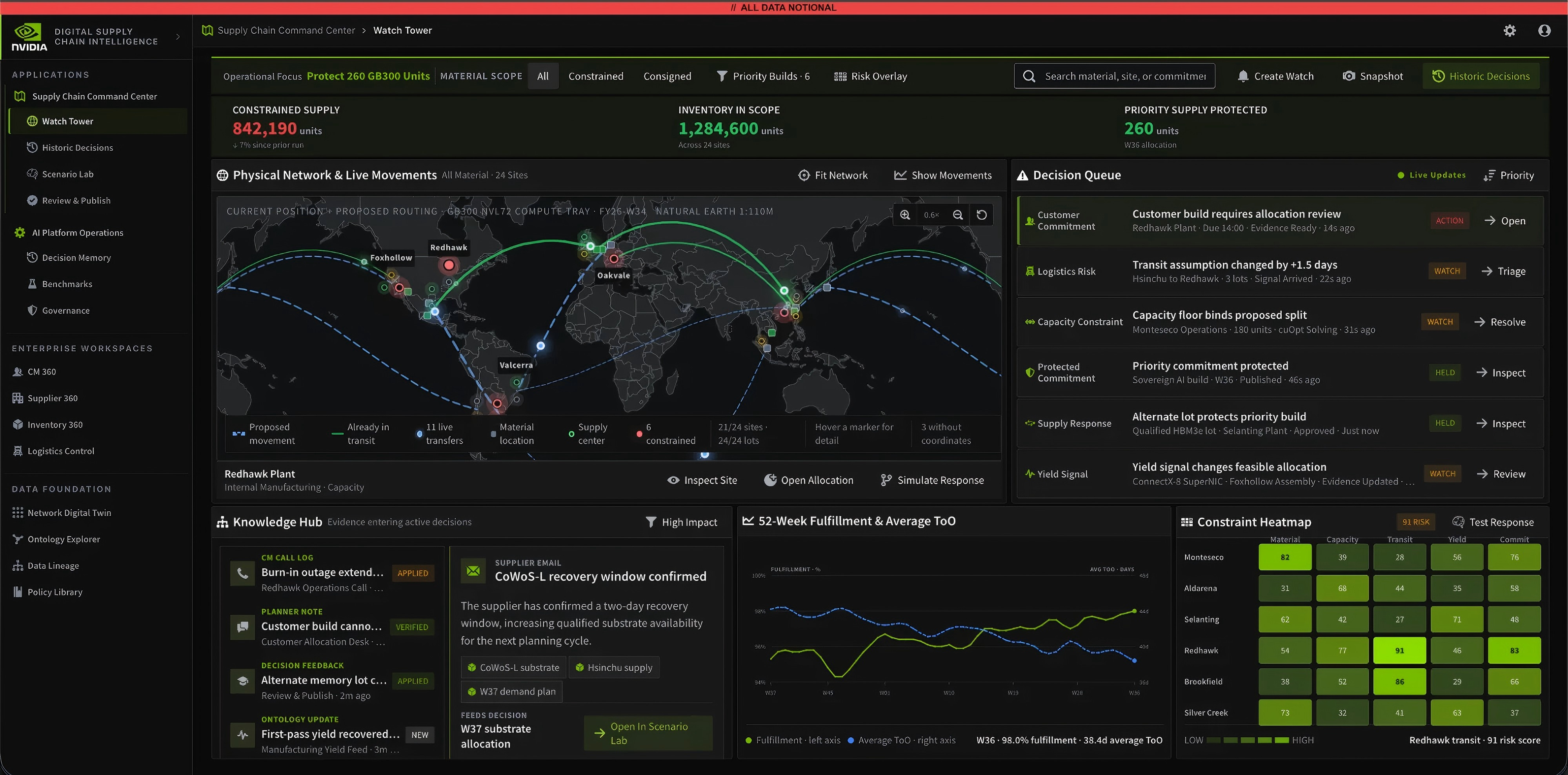1568x775 pixels.
Task: Click the Inspect Site eye icon
Action: tap(673, 480)
